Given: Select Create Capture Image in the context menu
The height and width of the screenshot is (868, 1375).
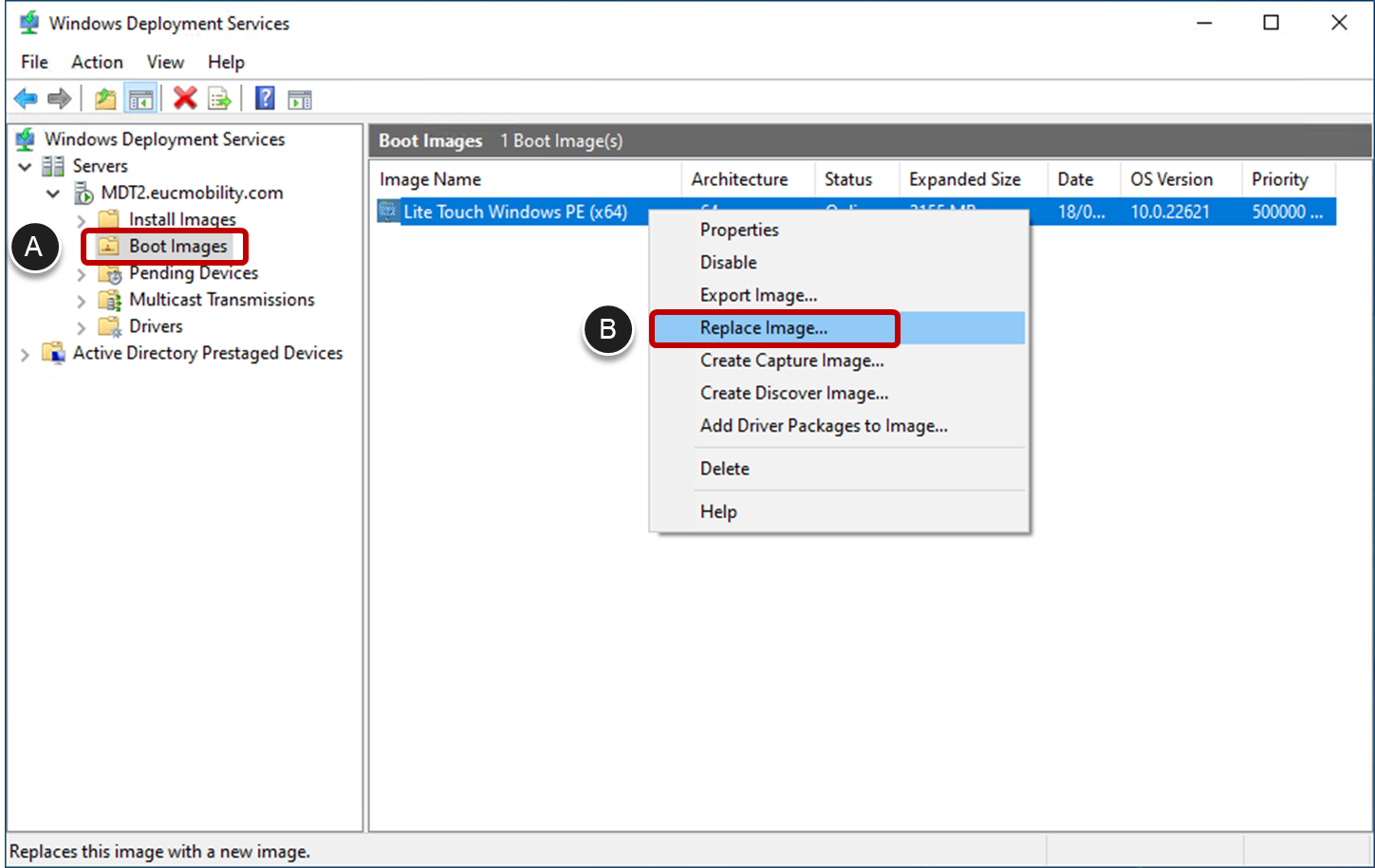Looking at the screenshot, I should [792, 360].
